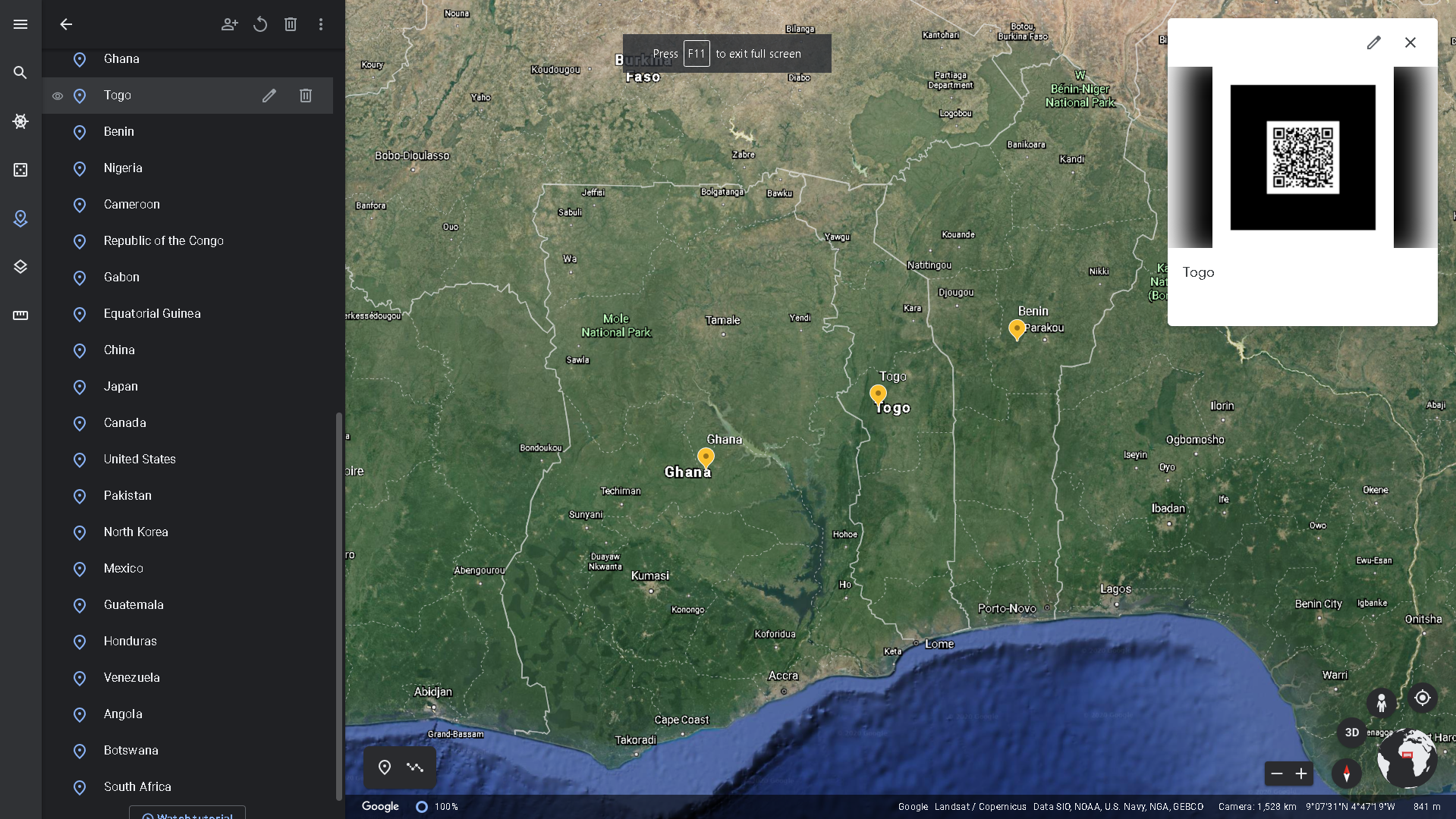
Task: Switch map to 3D view
Action: (1352, 733)
